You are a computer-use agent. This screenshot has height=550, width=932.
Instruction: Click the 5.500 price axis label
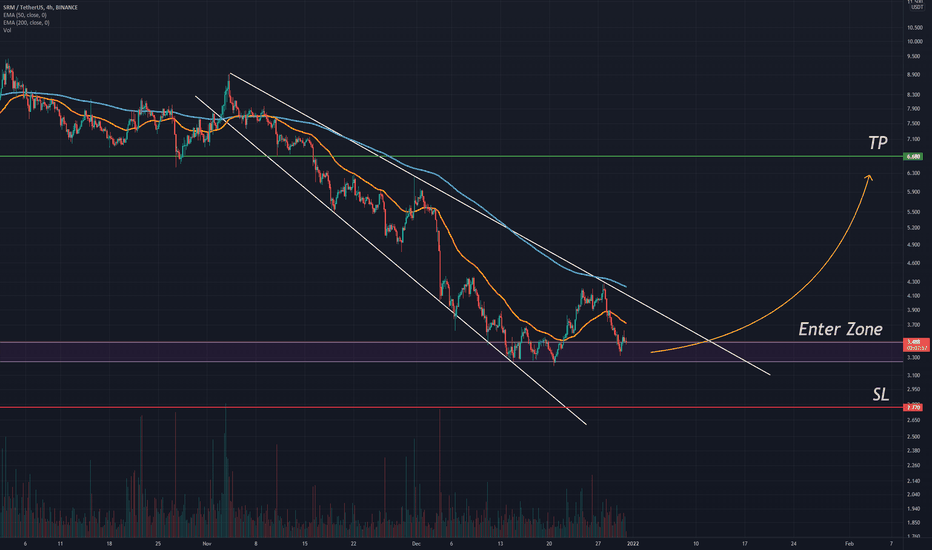tap(915, 212)
